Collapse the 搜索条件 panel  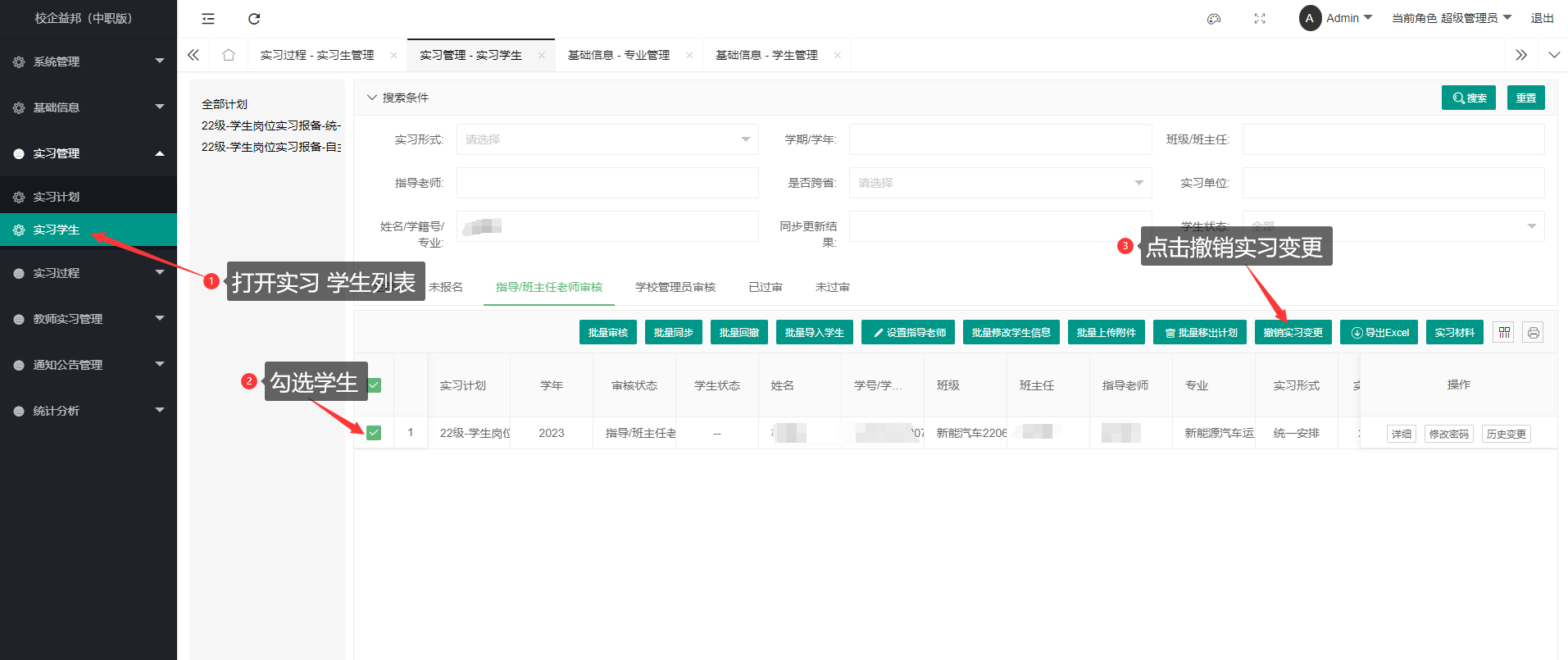point(373,98)
